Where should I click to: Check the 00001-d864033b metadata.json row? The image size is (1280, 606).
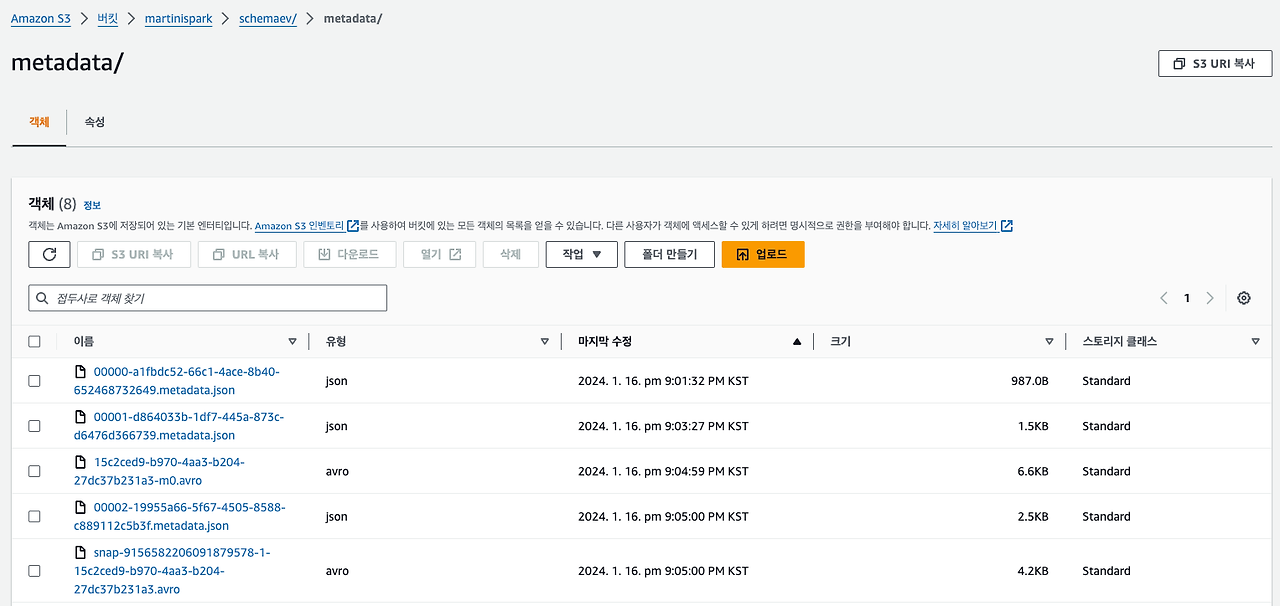(x=35, y=426)
